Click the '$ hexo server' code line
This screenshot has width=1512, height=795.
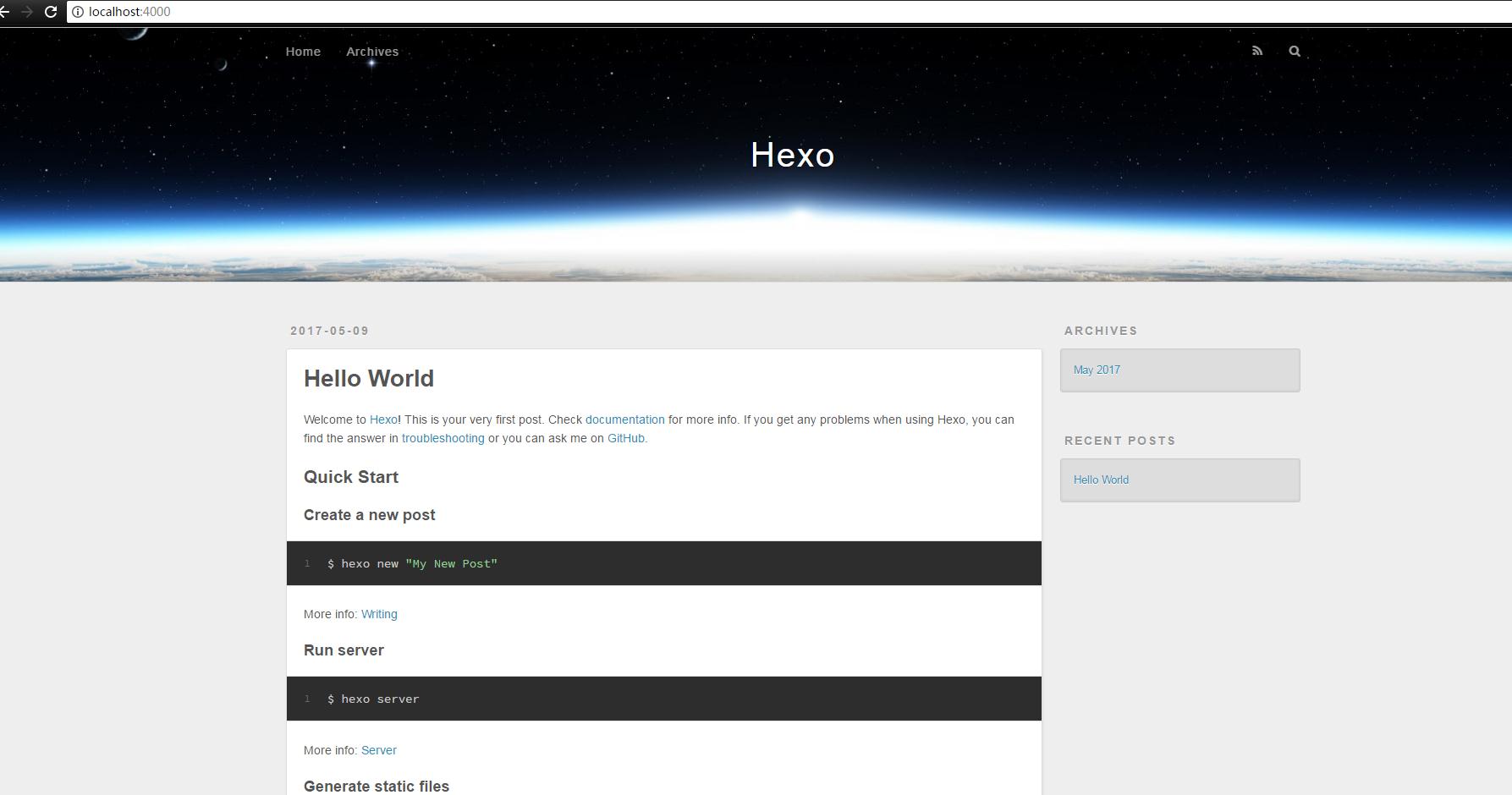pyautogui.click(x=373, y=699)
